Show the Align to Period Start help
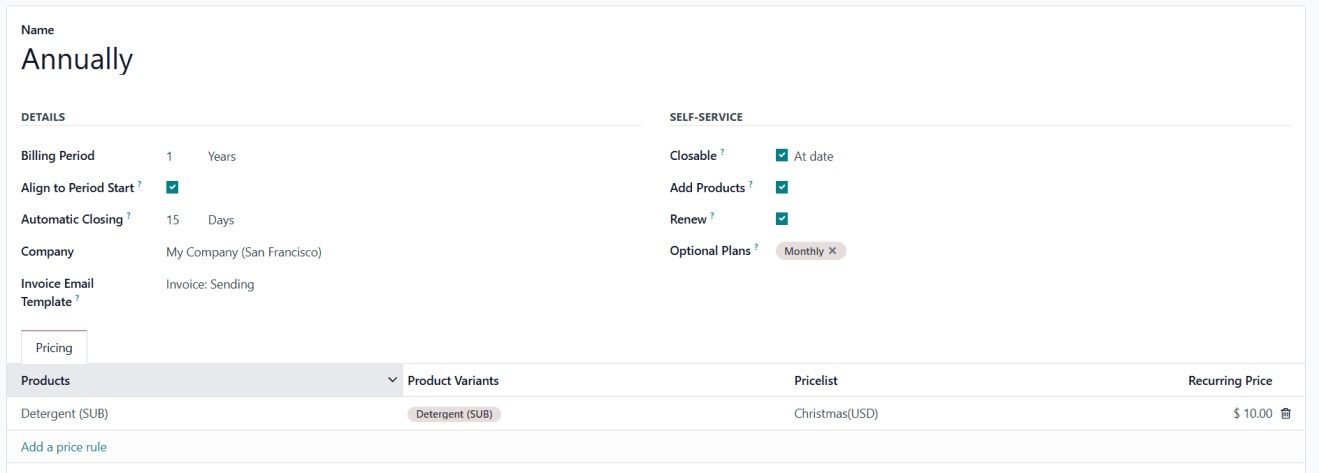The width and height of the screenshot is (1319, 473). point(140,185)
